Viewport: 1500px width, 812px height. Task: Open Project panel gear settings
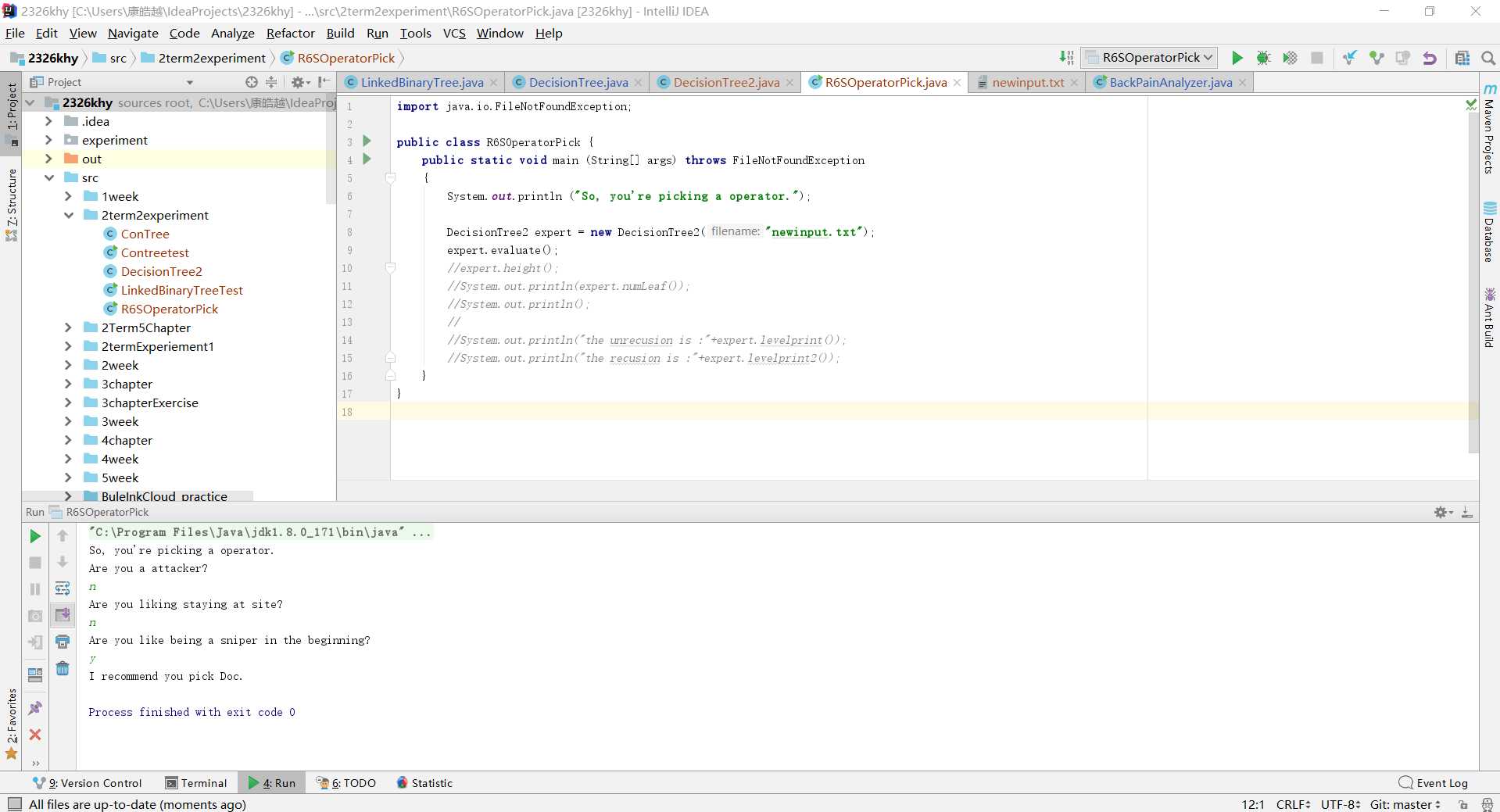300,82
